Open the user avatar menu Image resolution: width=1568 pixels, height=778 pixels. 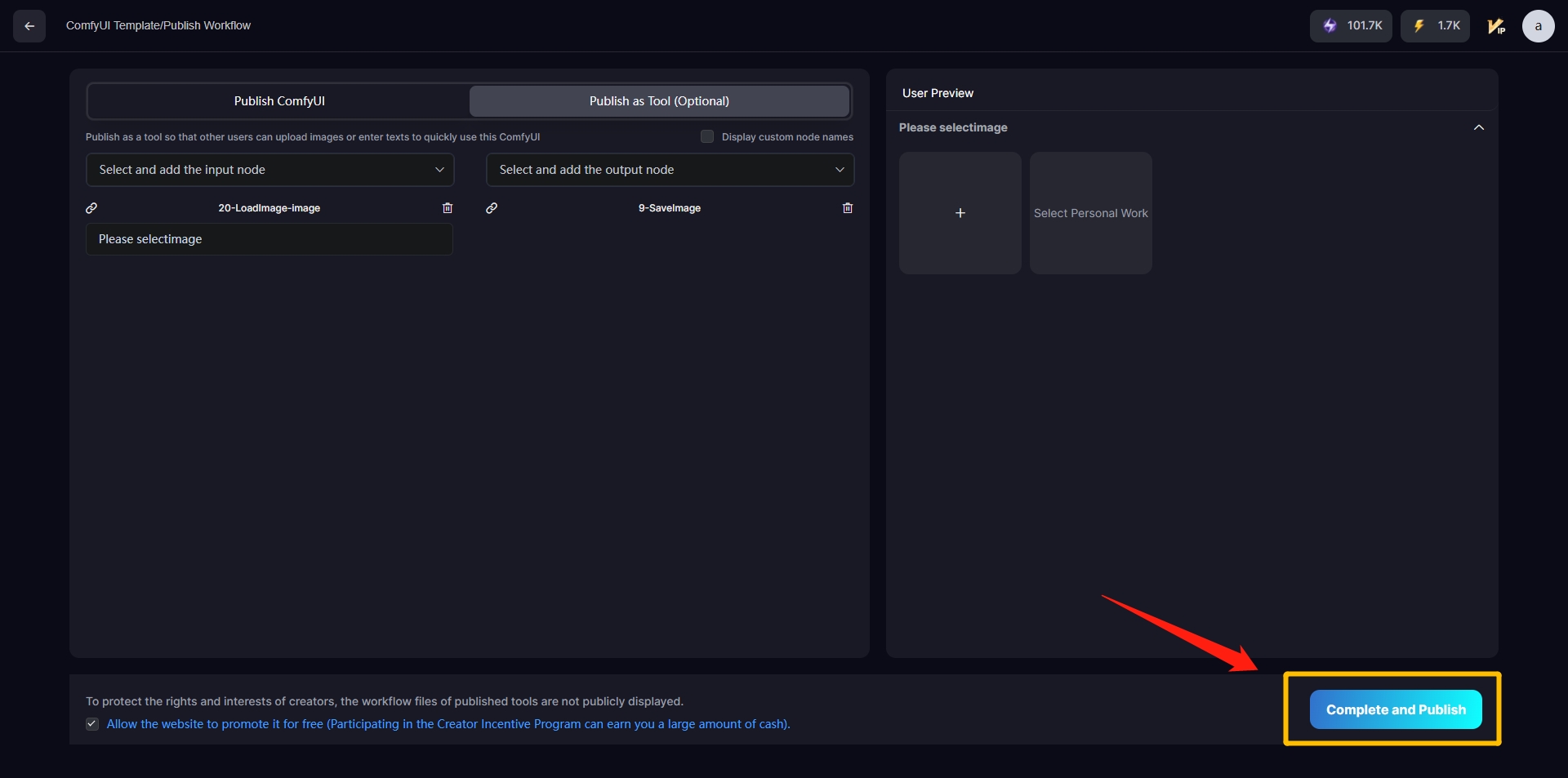1538,26
